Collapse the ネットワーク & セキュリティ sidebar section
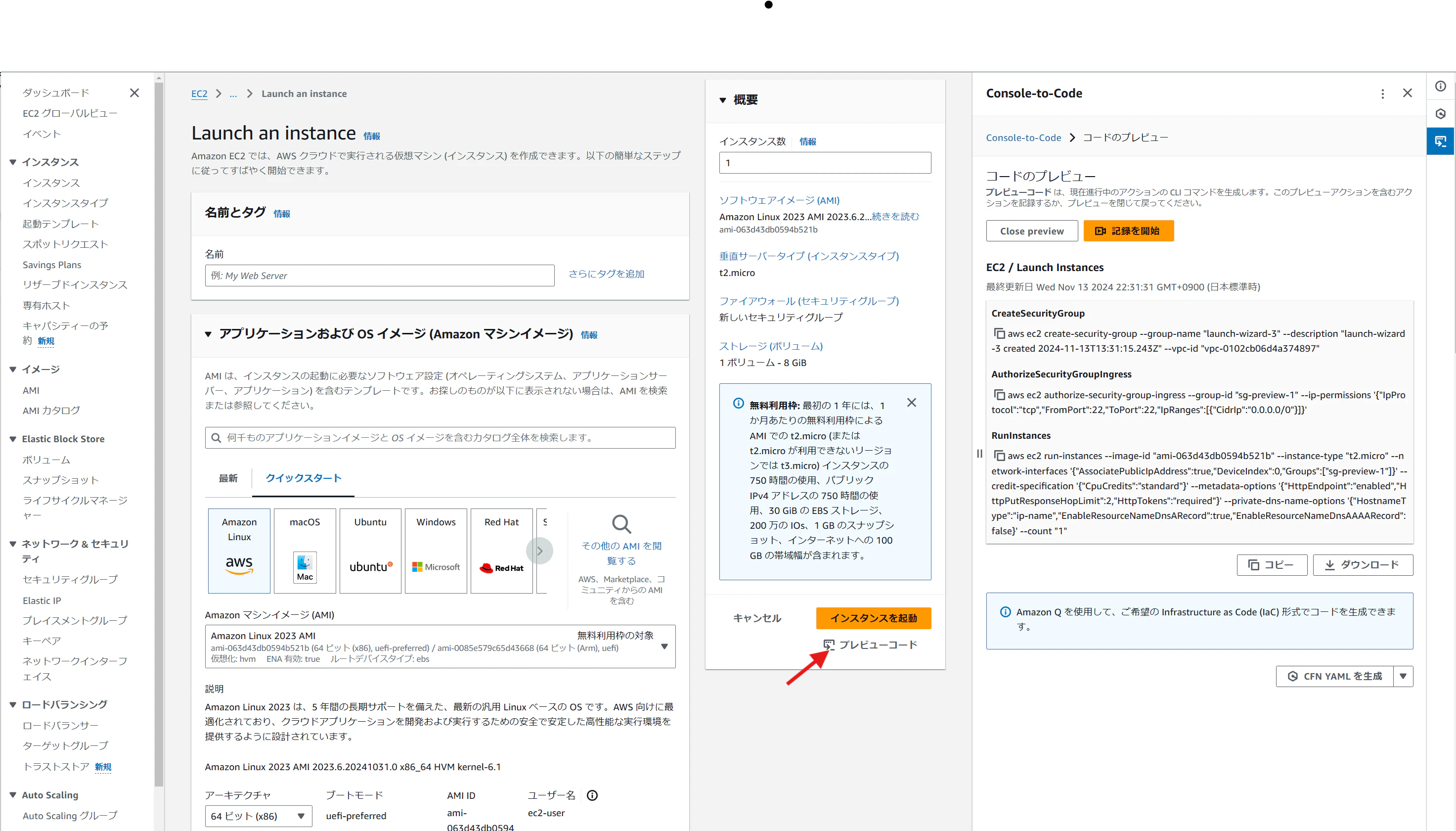1456x831 pixels. point(12,544)
